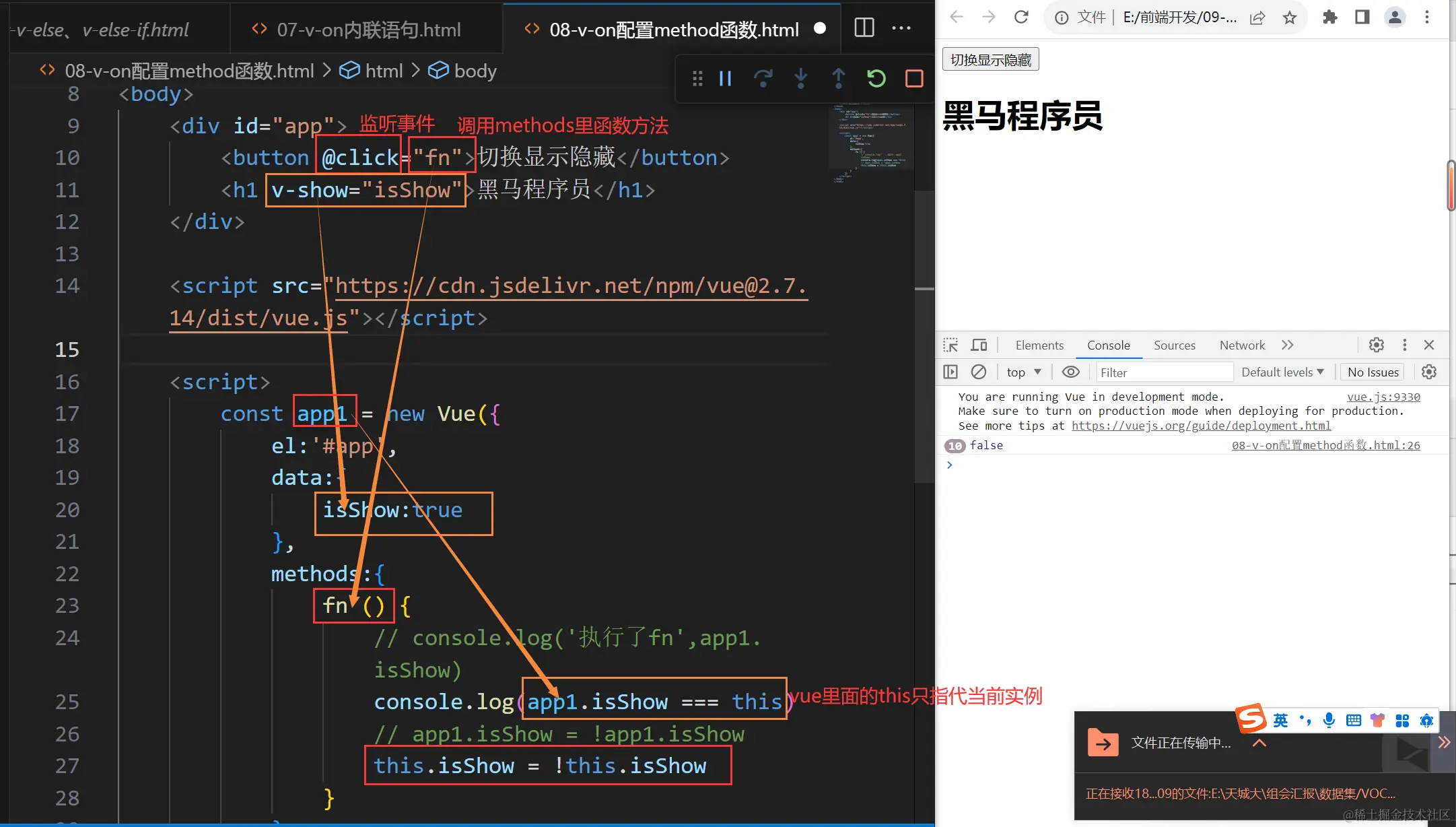Click the console prompt arrow line
The width and height of the screenshot is (1456, 827).
pos(1191,465)
